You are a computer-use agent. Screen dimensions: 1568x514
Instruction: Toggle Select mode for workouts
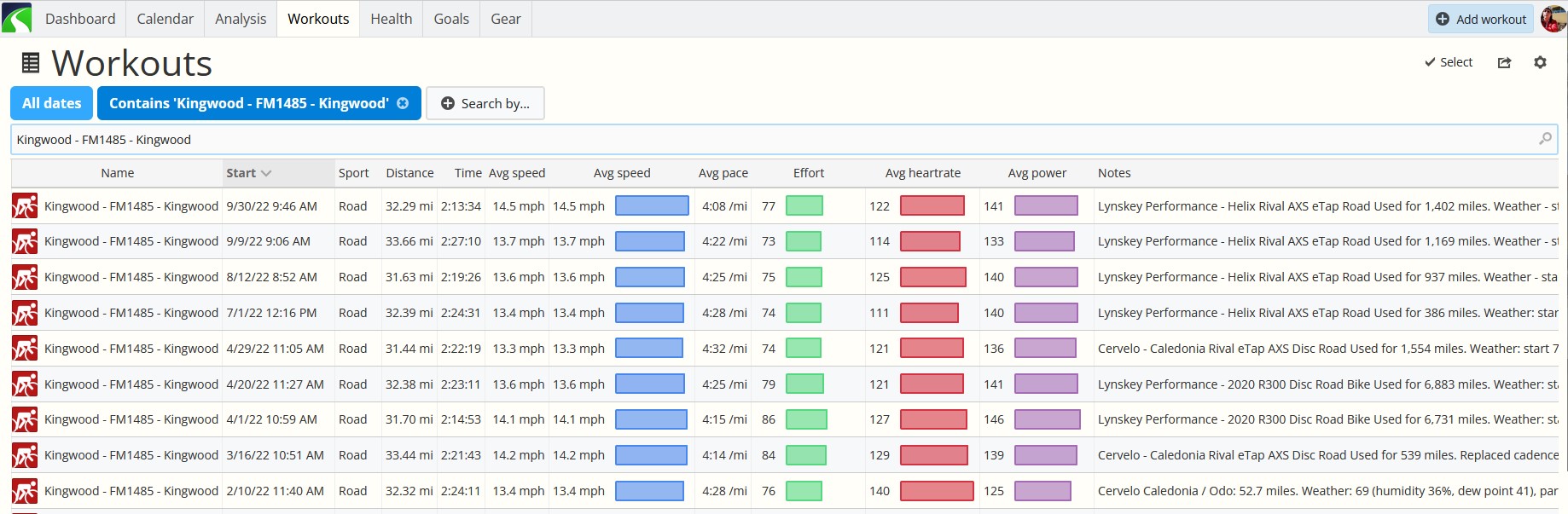pyautogui.click(x=1449, y=62)
